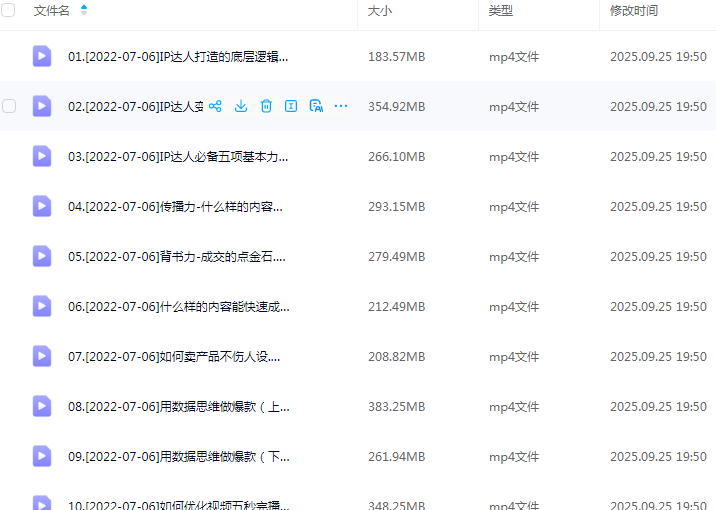Sort files by the 类型 column header
The image size is (716, 510).
pyautogui.click(x=501, y=10)
